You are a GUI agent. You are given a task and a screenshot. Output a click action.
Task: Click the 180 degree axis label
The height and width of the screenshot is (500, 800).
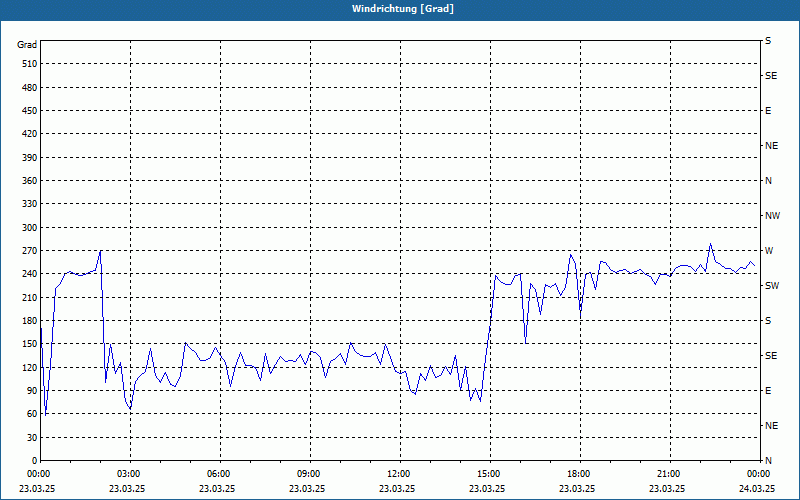tap(30, 321)
